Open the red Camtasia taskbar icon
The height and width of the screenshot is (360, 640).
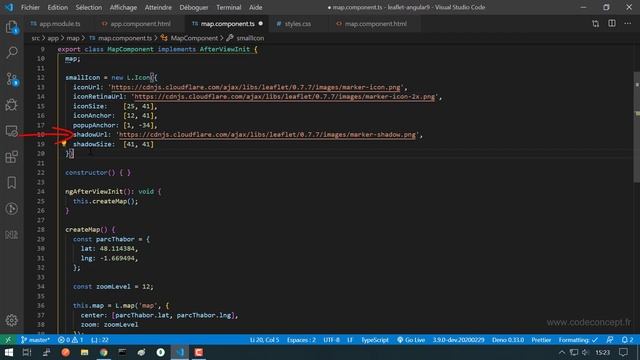coord(199,352)
